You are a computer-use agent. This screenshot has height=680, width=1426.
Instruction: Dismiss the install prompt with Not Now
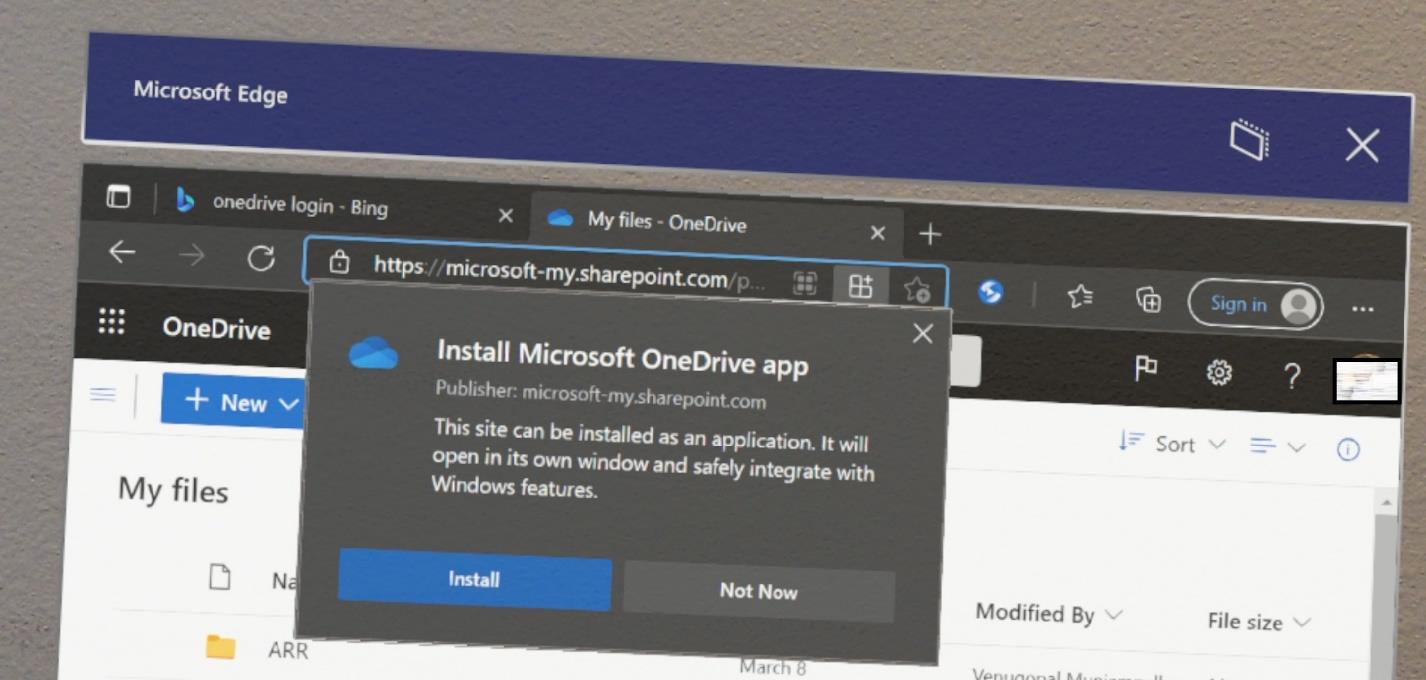758,591
